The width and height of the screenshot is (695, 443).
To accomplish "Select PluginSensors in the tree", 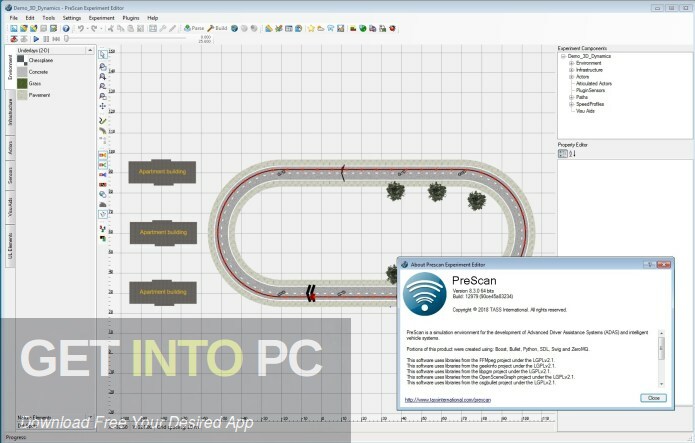I will 590,90.
